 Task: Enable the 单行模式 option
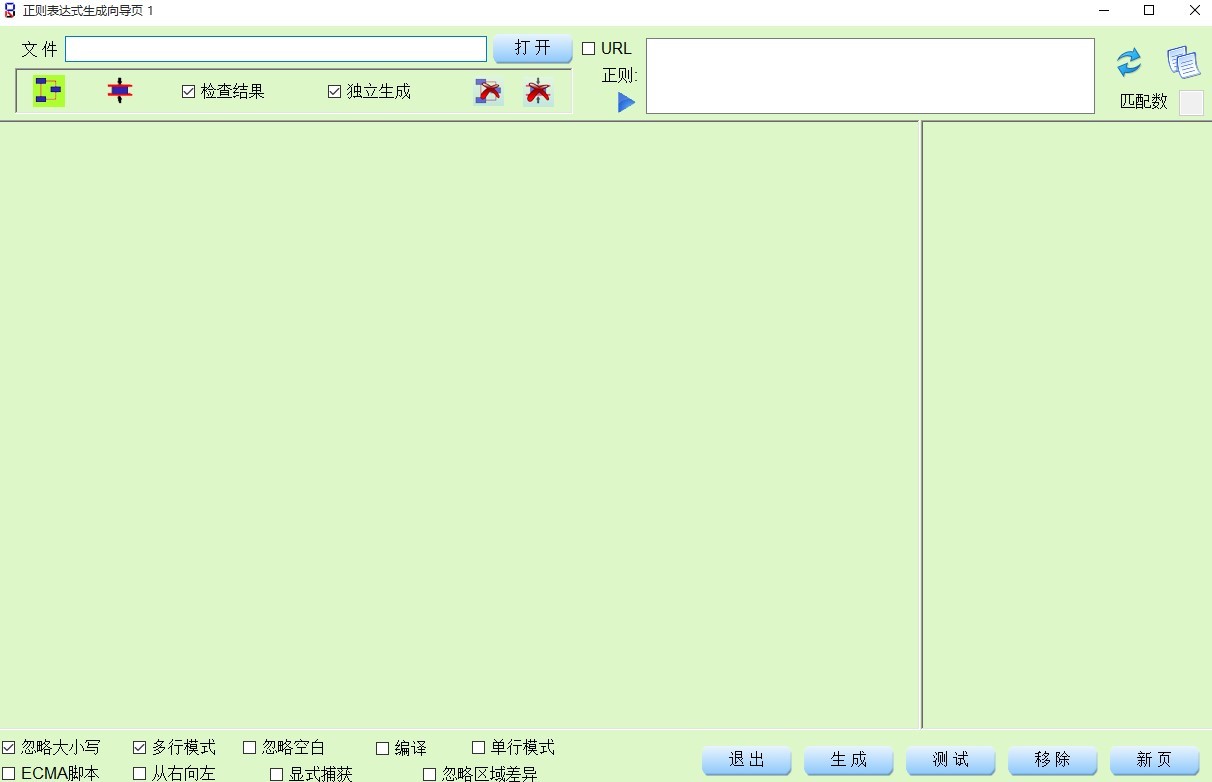(478, 747)
